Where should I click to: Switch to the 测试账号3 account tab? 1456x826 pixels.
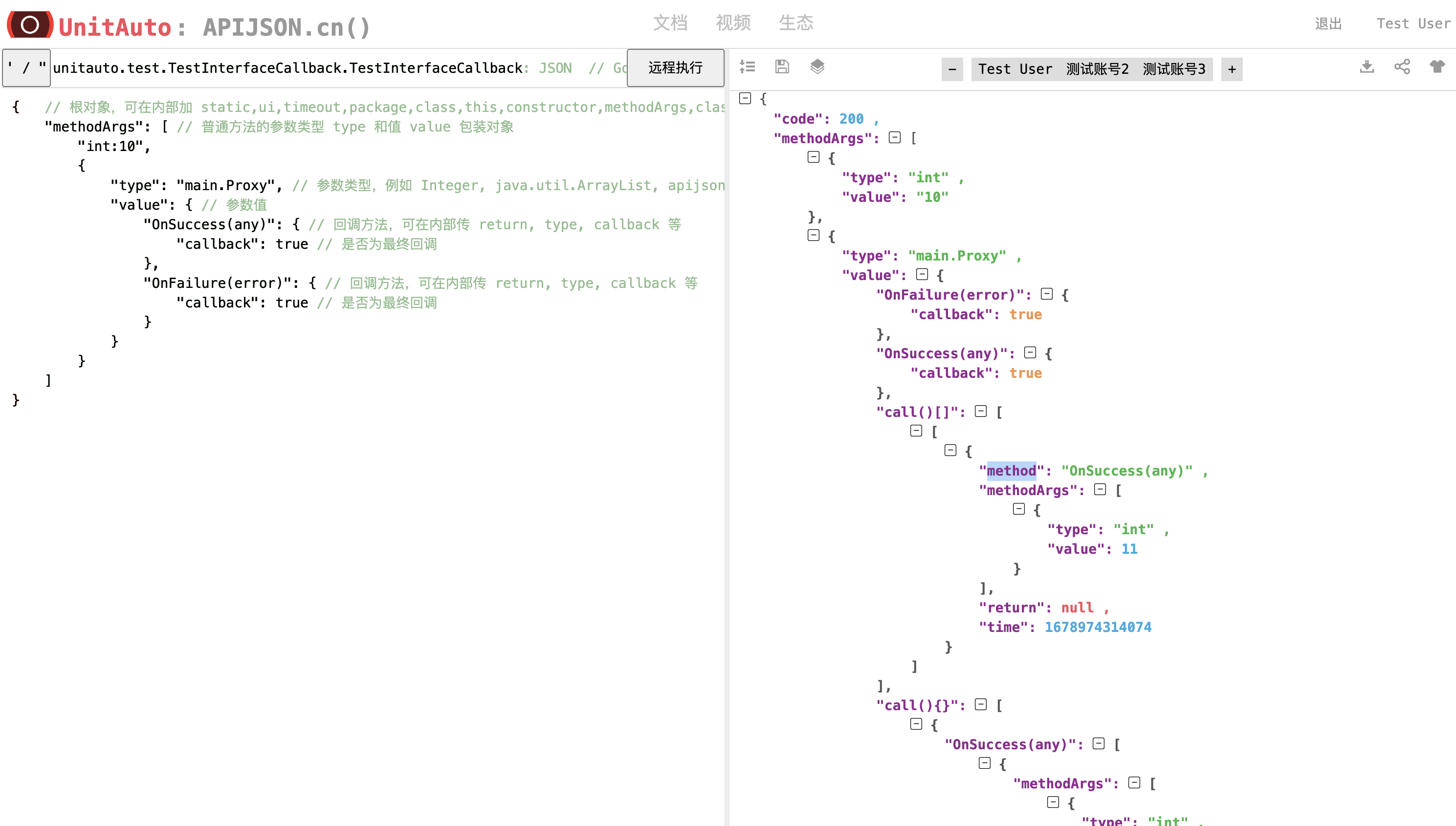[1174, 69]
